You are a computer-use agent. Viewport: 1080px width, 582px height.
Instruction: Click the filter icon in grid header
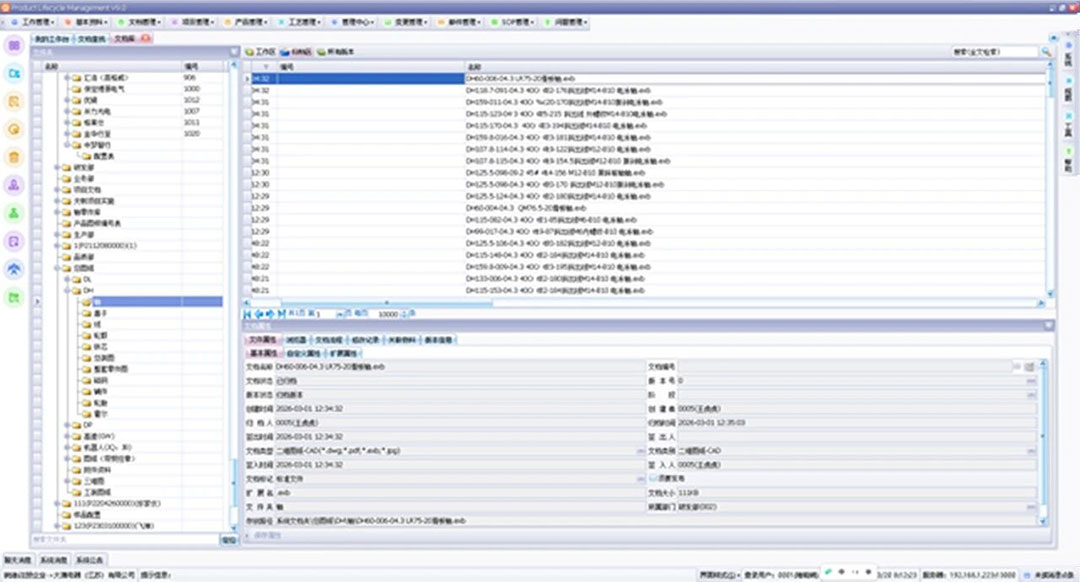pos(265,67)
